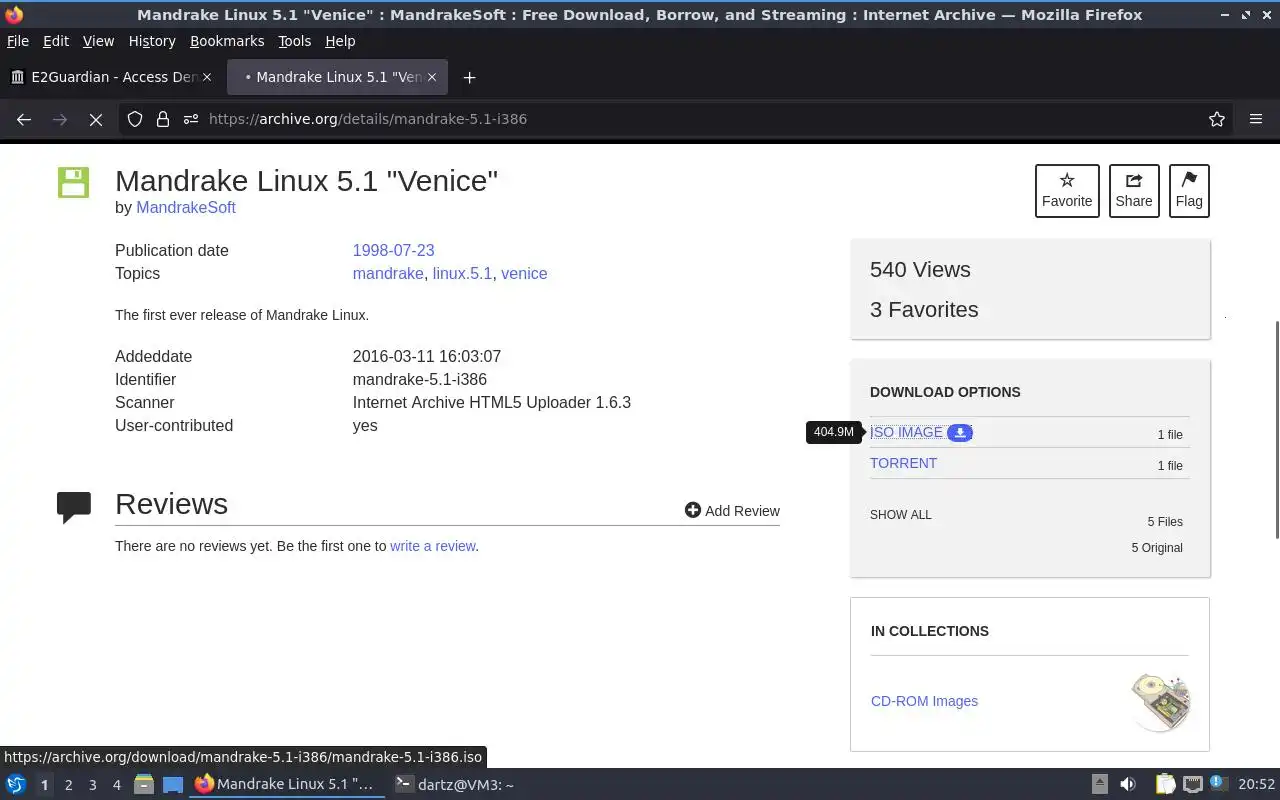Viewport: 1280px width, 800px height.
Task: Switch to virtual desktop 4
Action: (116, 785)
